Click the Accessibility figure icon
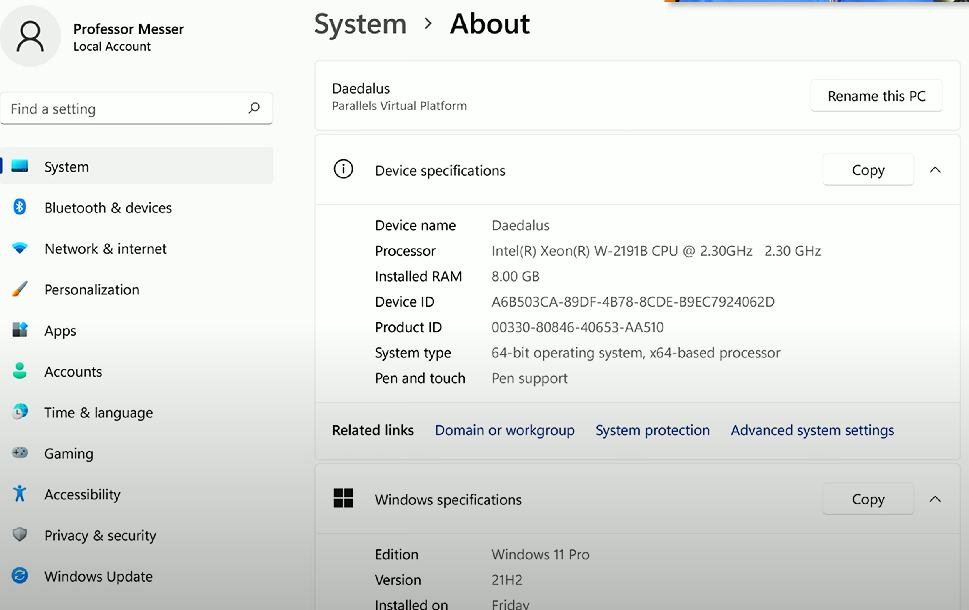This screenshot has width=969, height=610. point(20,493)
